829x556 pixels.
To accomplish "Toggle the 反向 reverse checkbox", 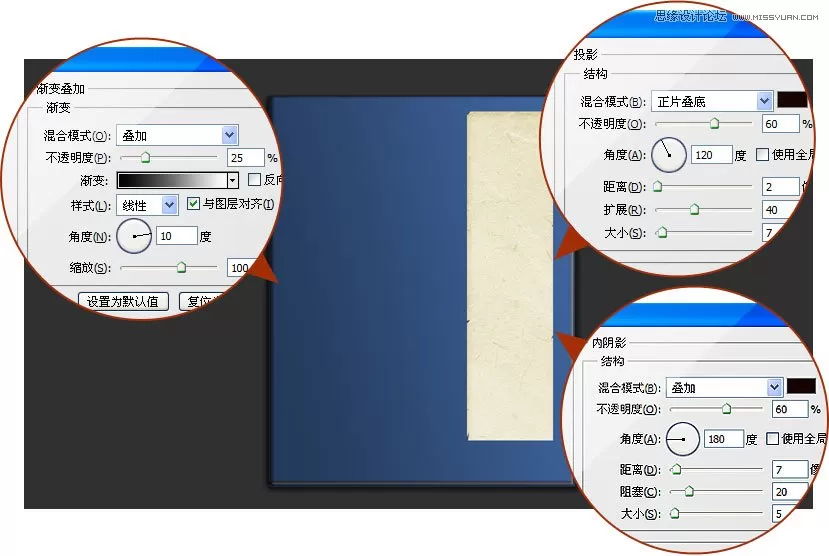I will (254, 180).
